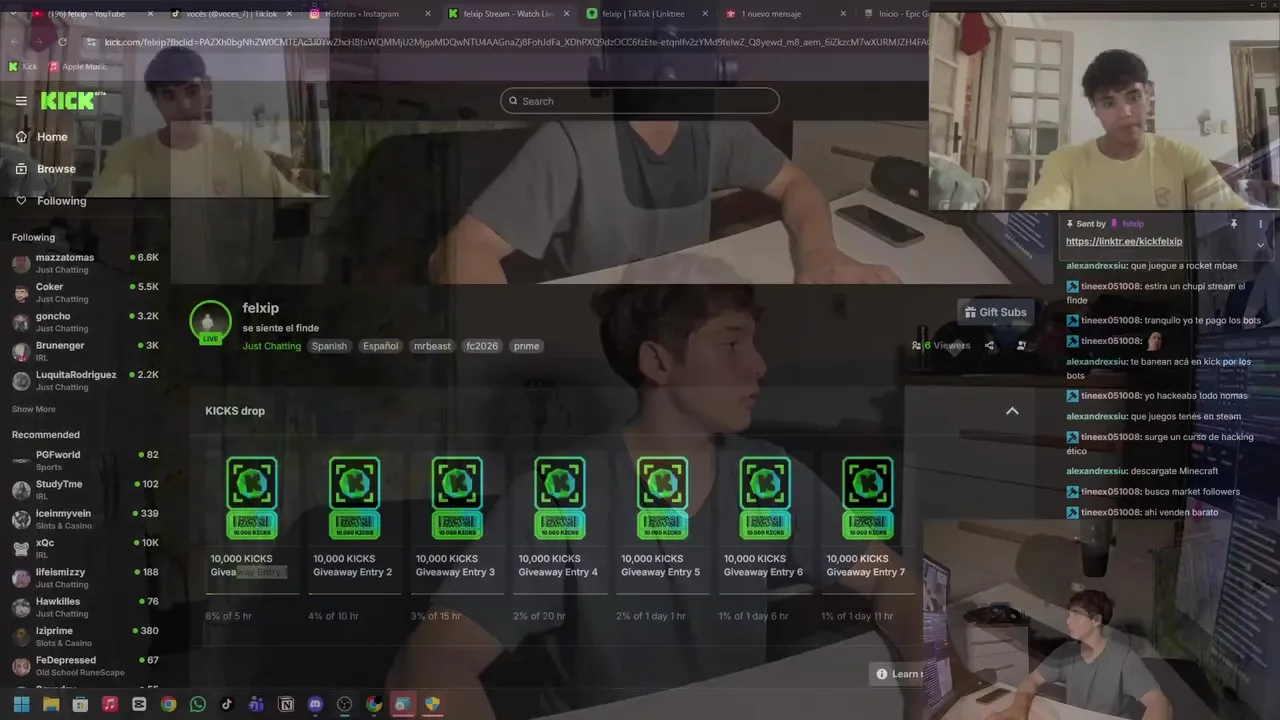The image size is (1280, 720).
Task: Click progress bar showing 3% of 15 hr
Action: point(457,594)
